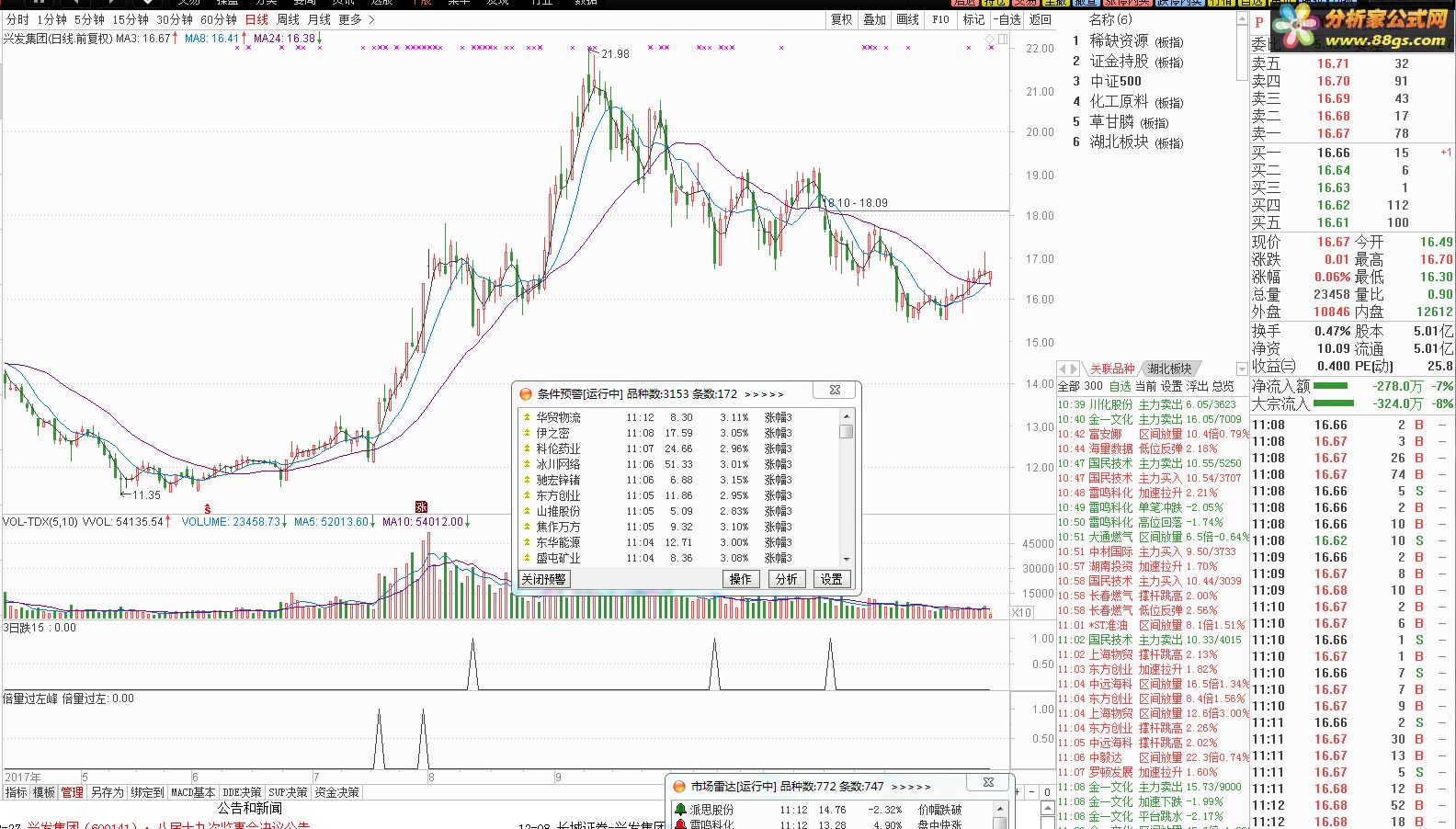Click right arrow of related tabs
This screenshot has width=1456, height=829.
pyautogui.click(x=1074, y=369)
